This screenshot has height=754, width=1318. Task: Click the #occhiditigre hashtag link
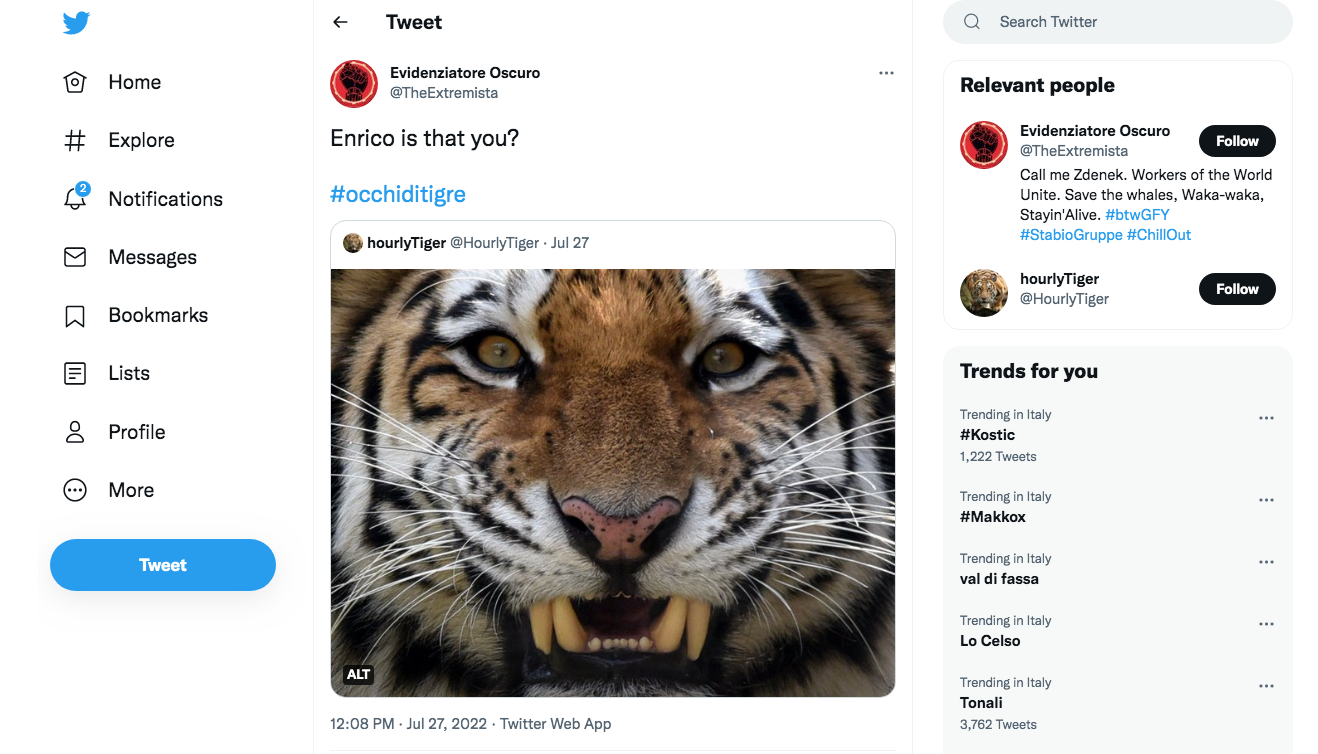398,194
